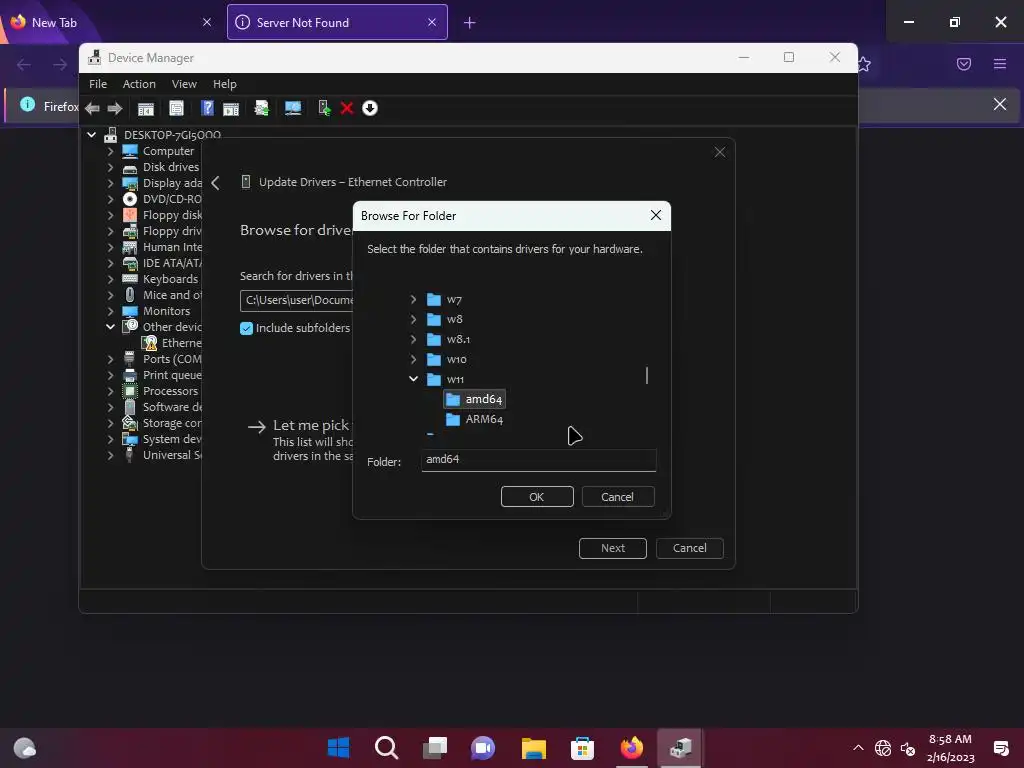Click Show/Hide Action Pane toolbar icon
1024x768 pixels.
click(231, 108)
